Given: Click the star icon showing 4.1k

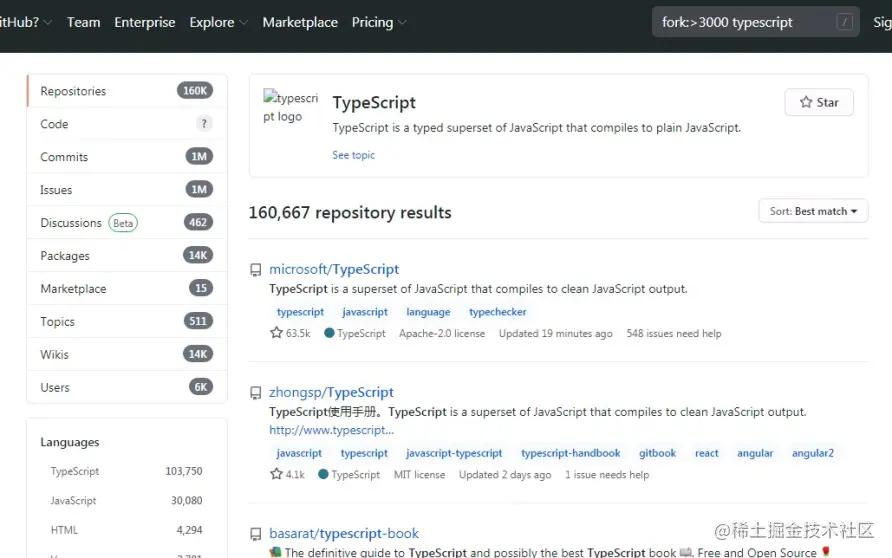Looking at the screenshot, I should [276, 474].
